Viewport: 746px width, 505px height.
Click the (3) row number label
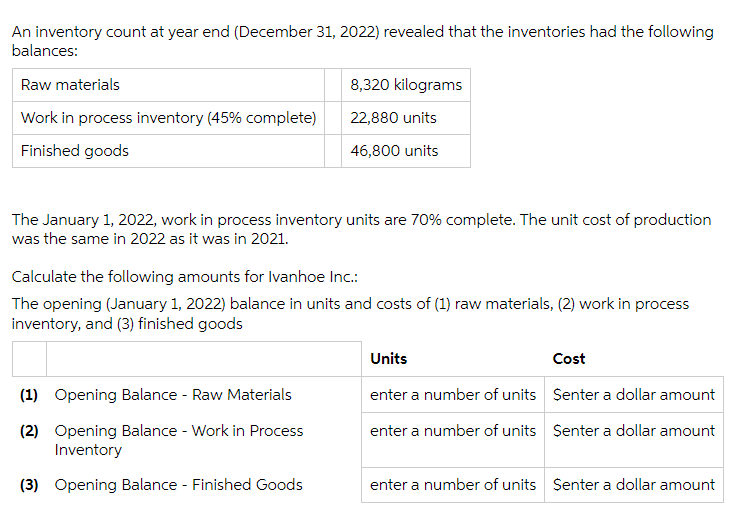tap(29, 485)
